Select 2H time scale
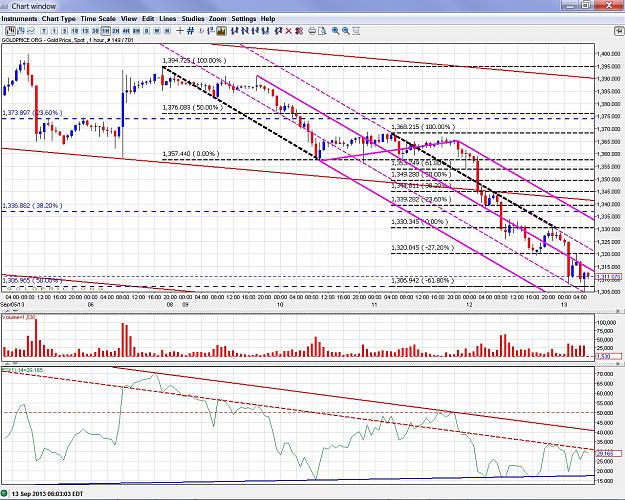The image size is (625, 500). [x=116, y=31]
